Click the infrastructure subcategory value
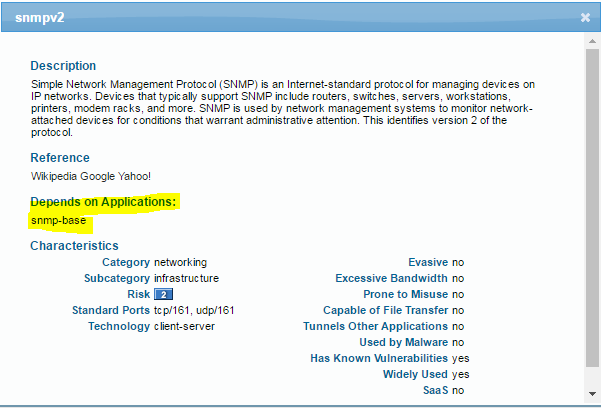The height and width of the screenshot is (408, 601). click(x=186, y=278)
